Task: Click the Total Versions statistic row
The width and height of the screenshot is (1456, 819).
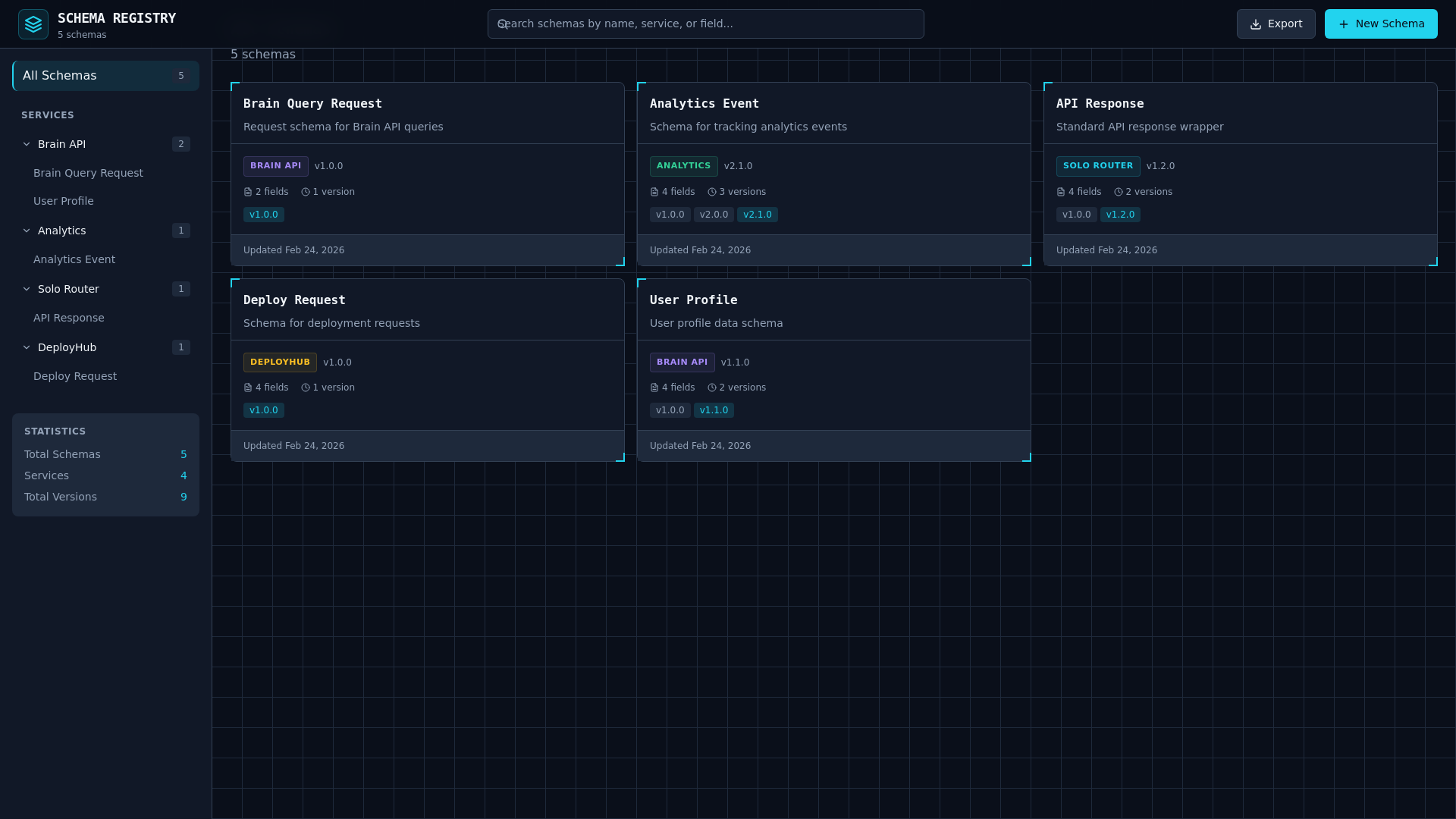Action: [105, 497]
